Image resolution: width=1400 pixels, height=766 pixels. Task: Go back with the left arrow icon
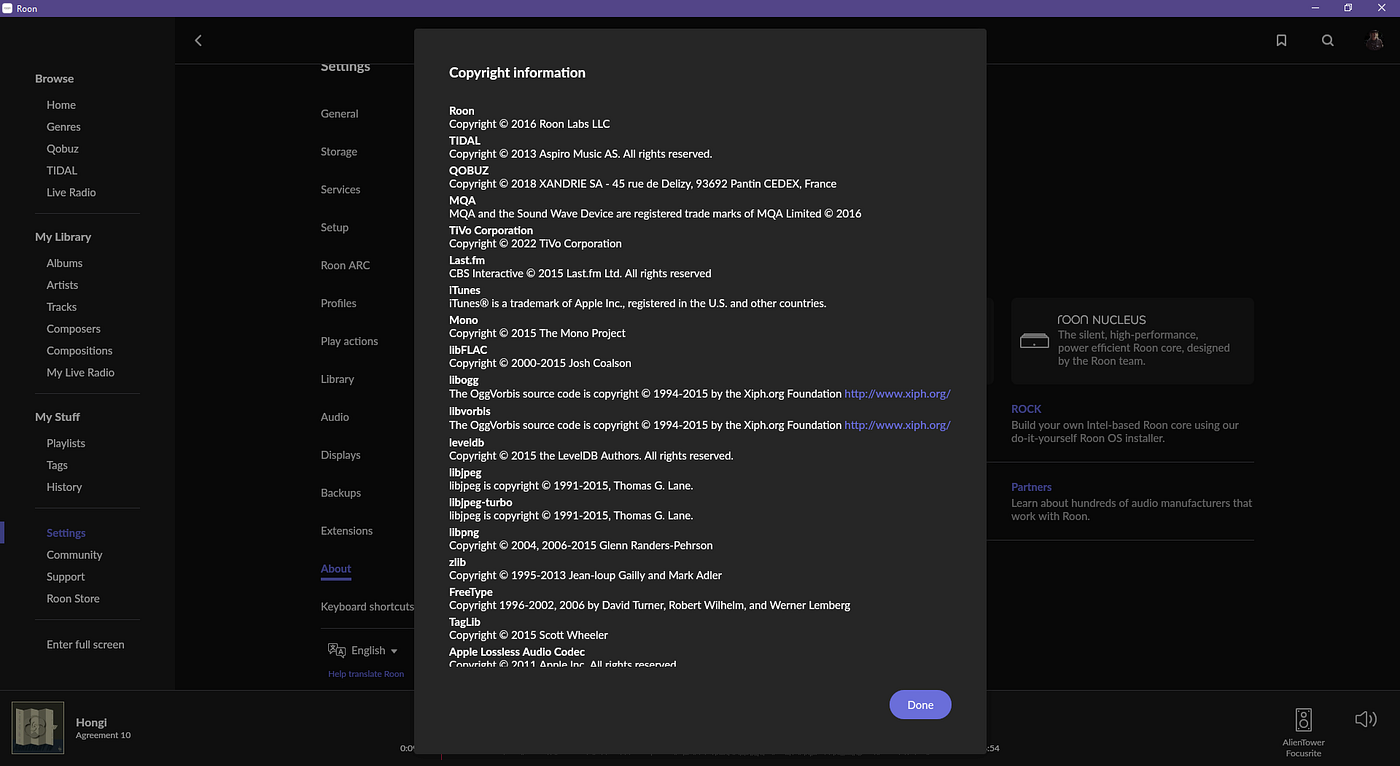[198, 41]
